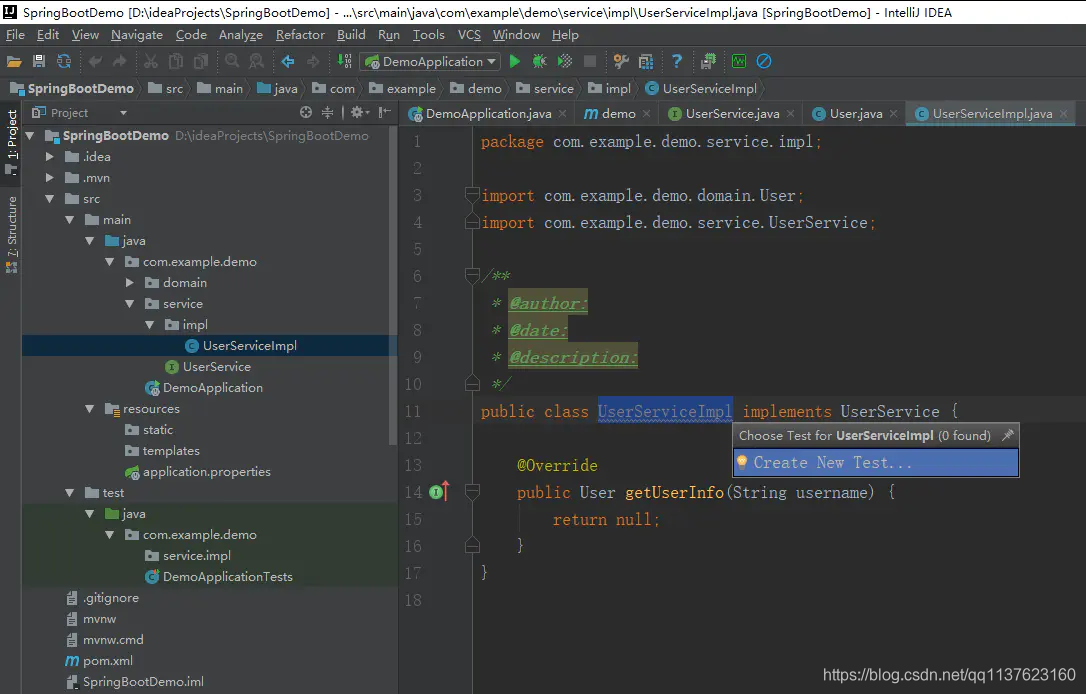Open the File menu
This screenshot has height=694, width=1086.
pyautogui.click(x=15, y=35)
